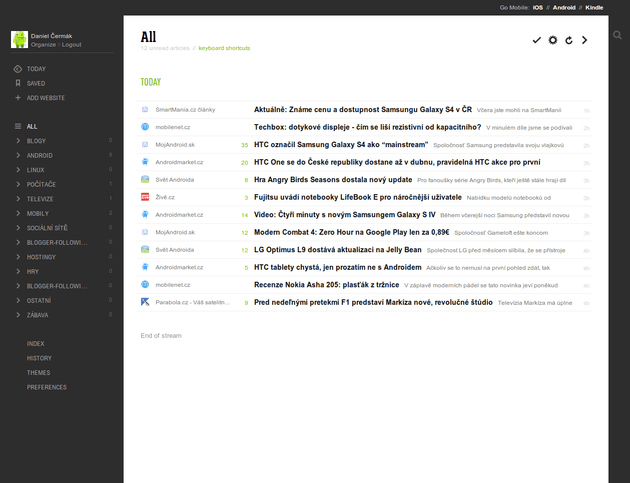
Task: Click favicon beside HTC tablety article
Action: pos(145,267)
